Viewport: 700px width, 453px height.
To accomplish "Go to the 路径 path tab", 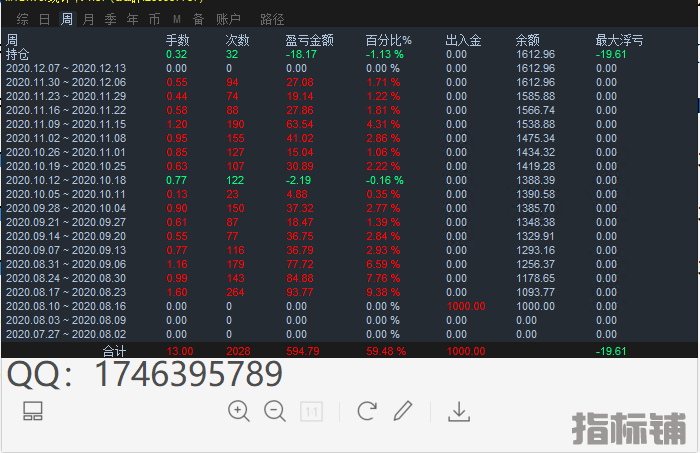I will [x=272, y=19].
